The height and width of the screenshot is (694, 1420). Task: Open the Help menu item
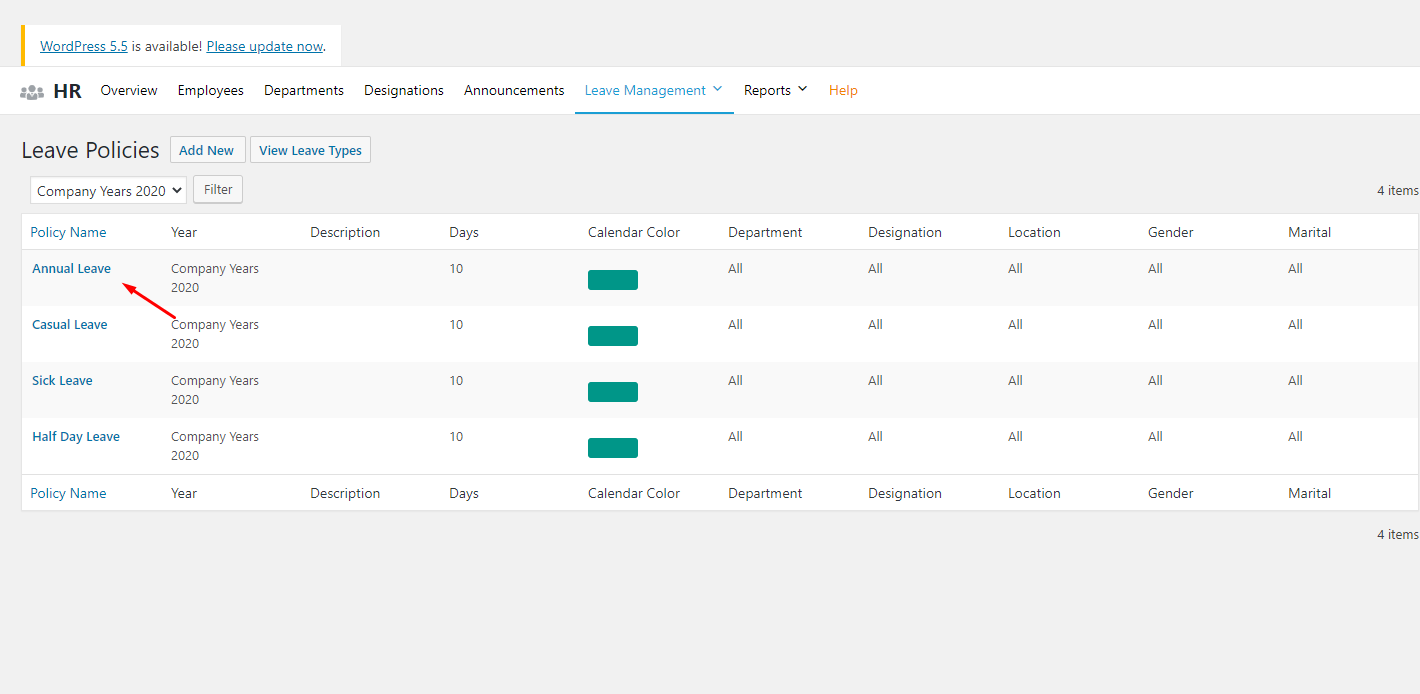(843, 90)
